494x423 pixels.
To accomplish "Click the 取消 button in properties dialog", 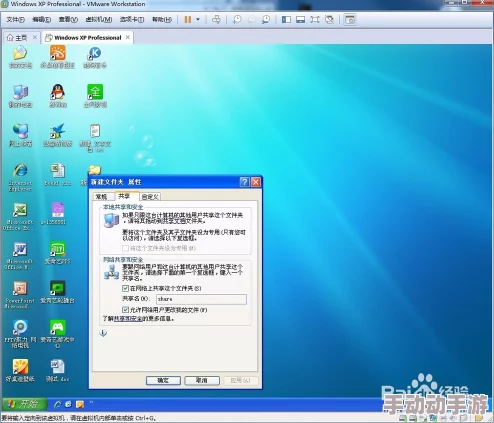I will (202, 380).
